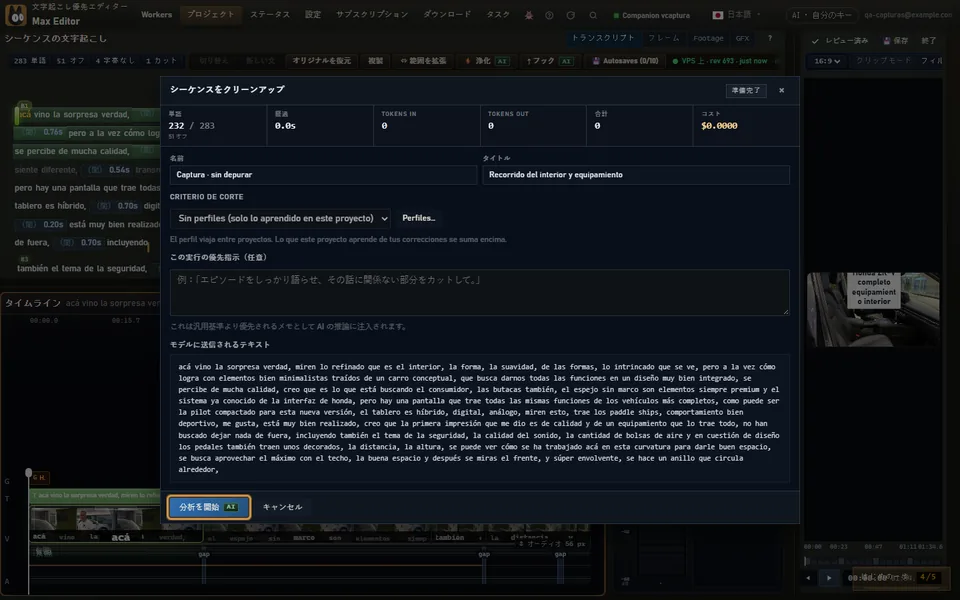The height and width of the screenshot is (600, 960).
Task: Click the 設定 settings menu item
Action: pyautogui.click(x=313, y=14)
